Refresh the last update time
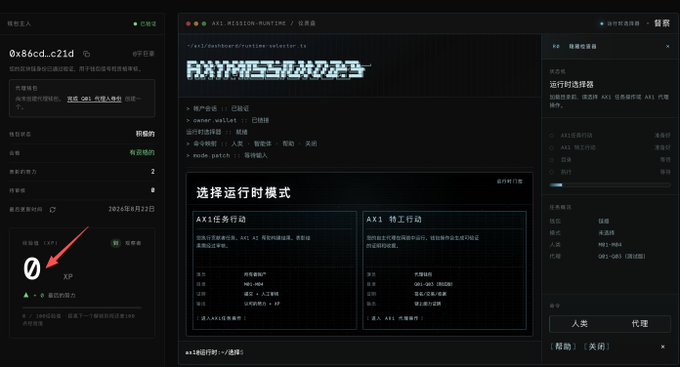The image size is (680, 367). pos(52,210)
